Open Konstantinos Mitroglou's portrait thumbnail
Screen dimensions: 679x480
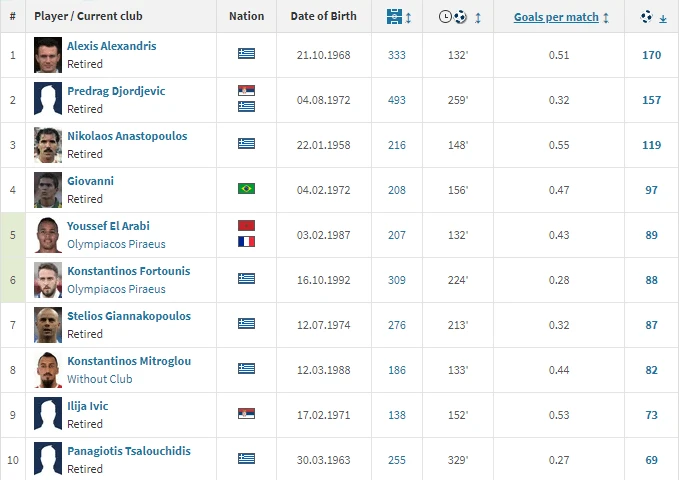[47, 369]
